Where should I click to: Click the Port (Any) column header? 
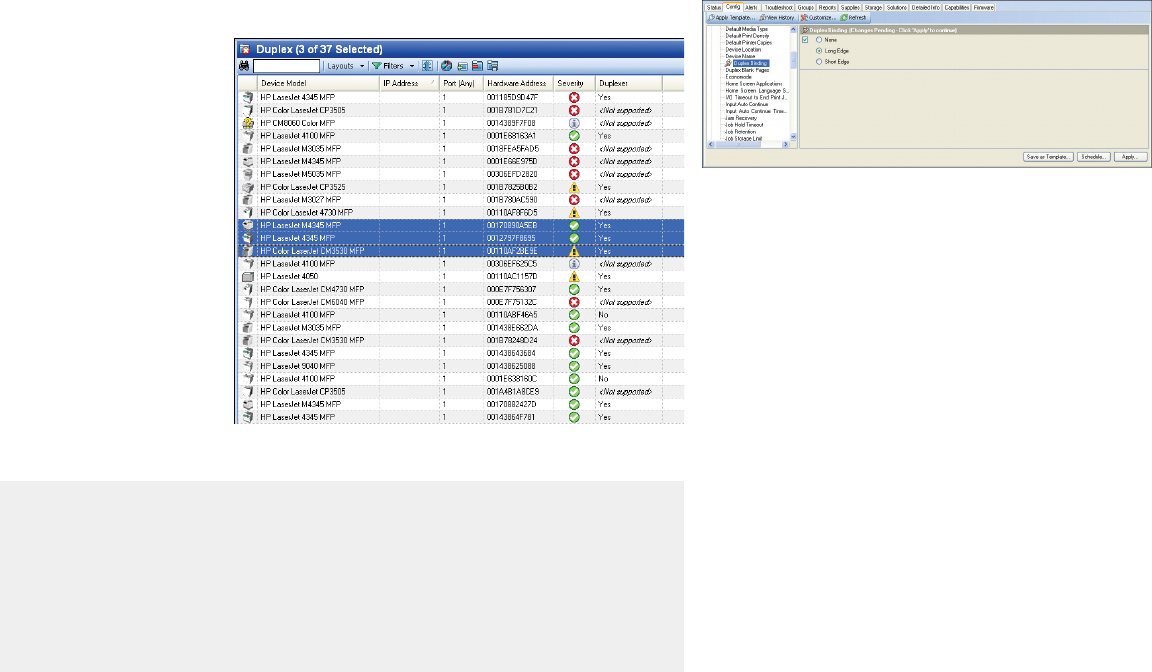point(461,84)
